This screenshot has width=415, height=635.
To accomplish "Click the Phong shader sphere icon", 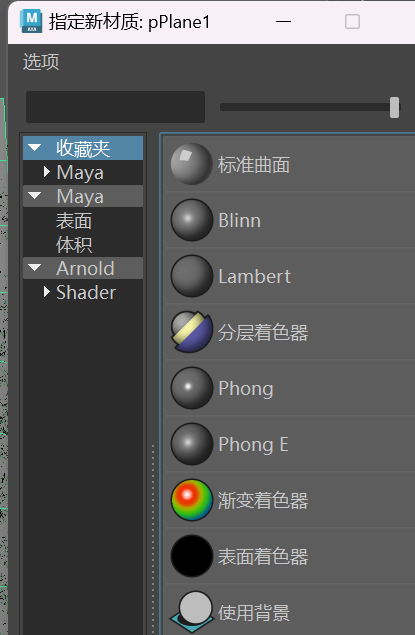I will click(191, 388).
